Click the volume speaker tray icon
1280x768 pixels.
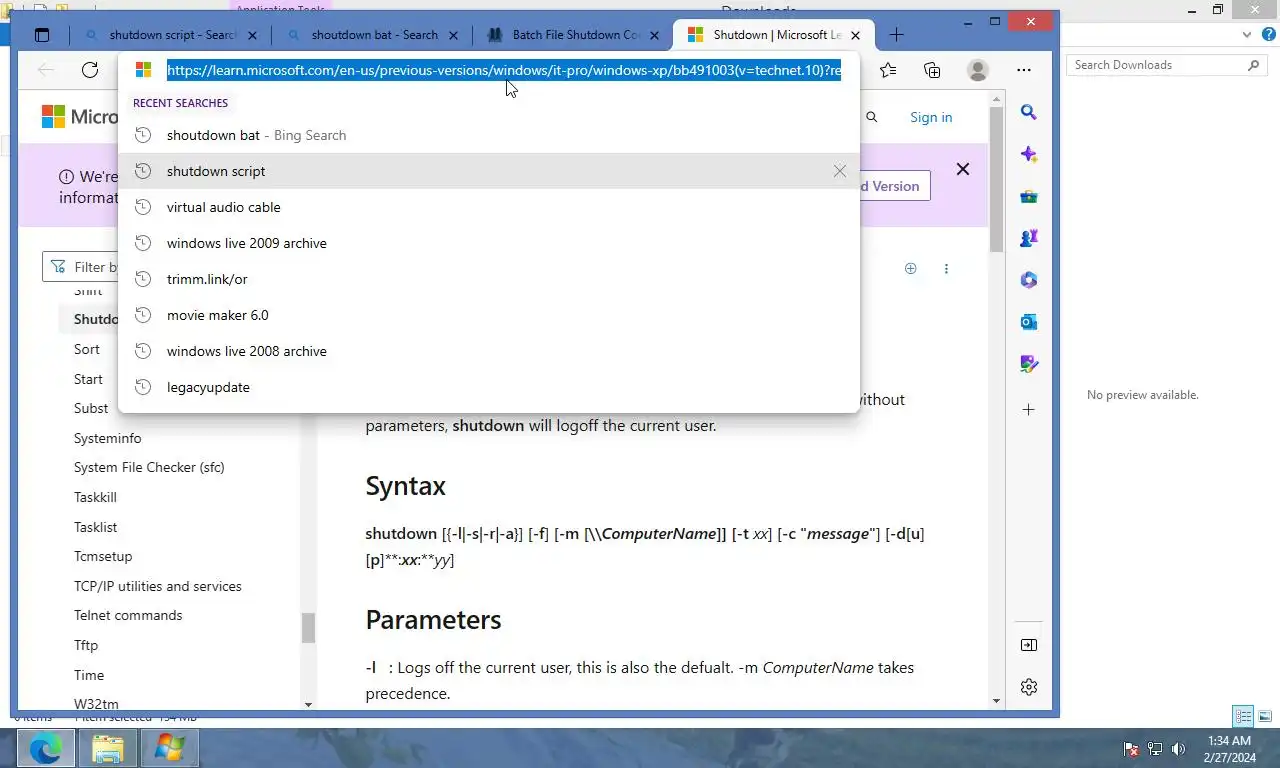pos(1178,748)
